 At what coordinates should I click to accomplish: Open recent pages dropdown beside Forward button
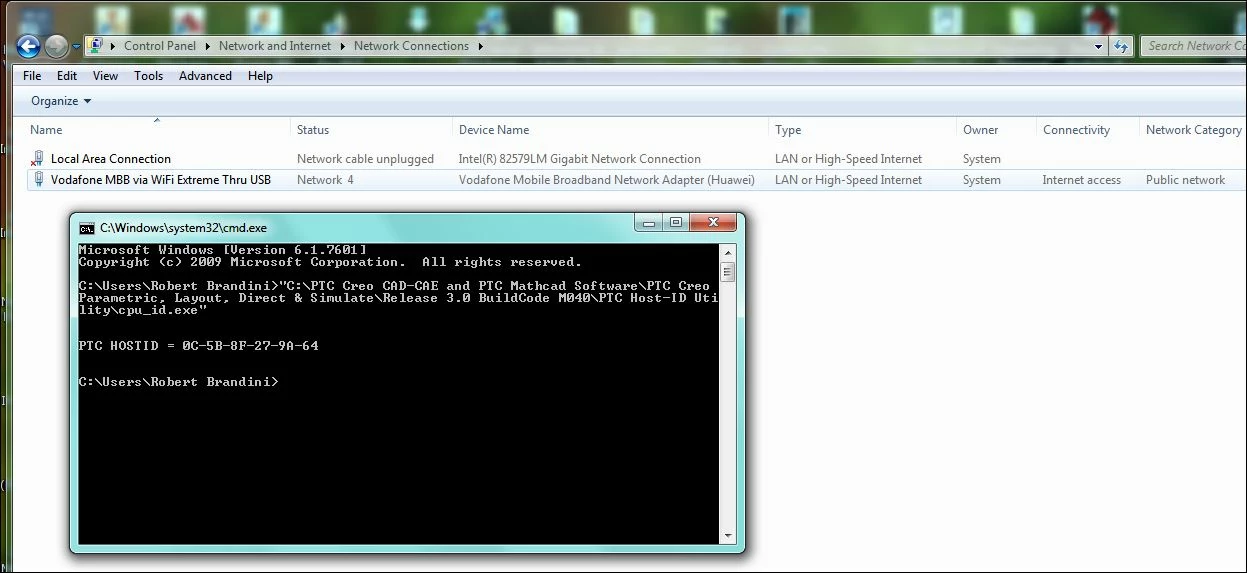point(76,46)
